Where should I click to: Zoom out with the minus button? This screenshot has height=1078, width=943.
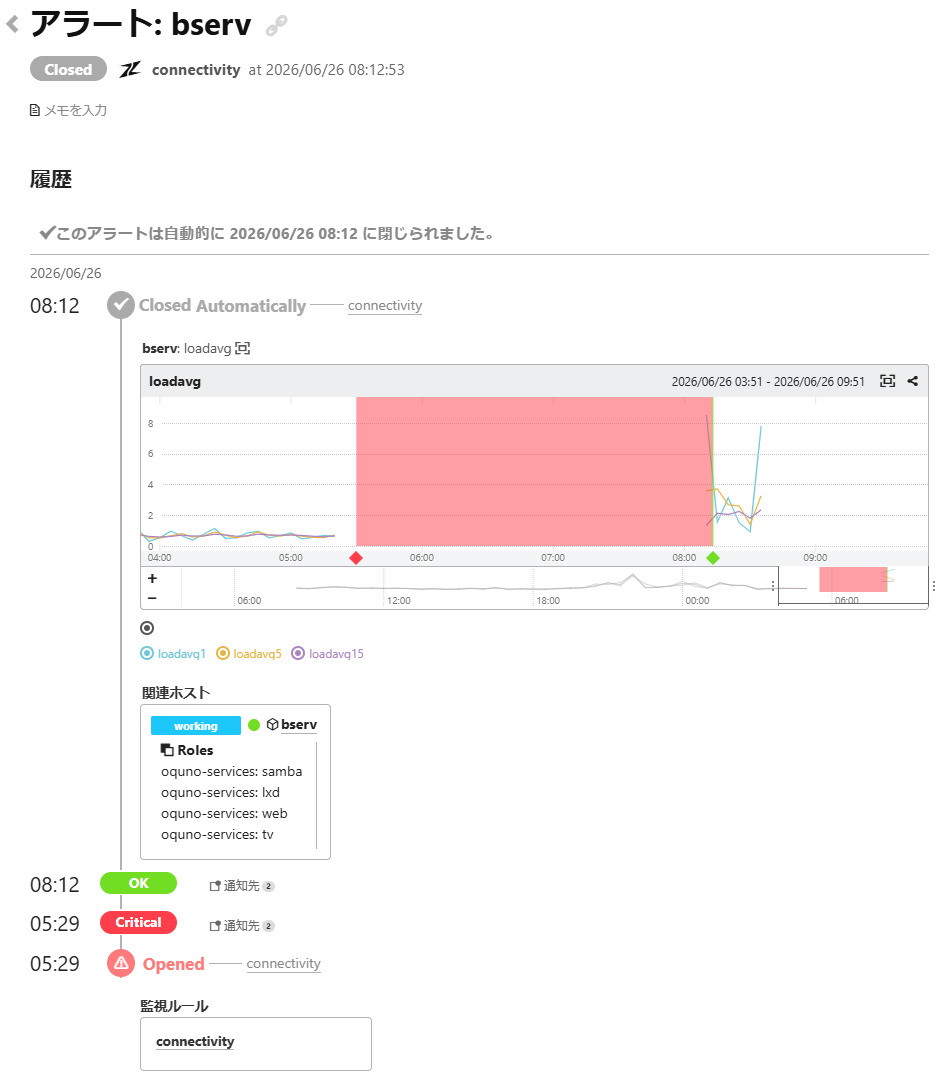pos(153,598)
